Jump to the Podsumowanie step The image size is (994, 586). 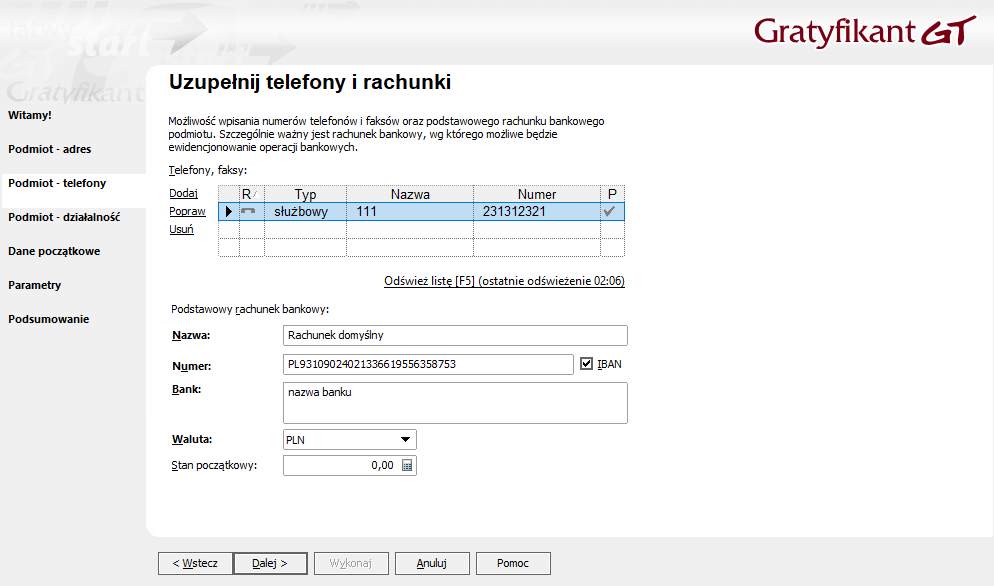tap(48, 319)
